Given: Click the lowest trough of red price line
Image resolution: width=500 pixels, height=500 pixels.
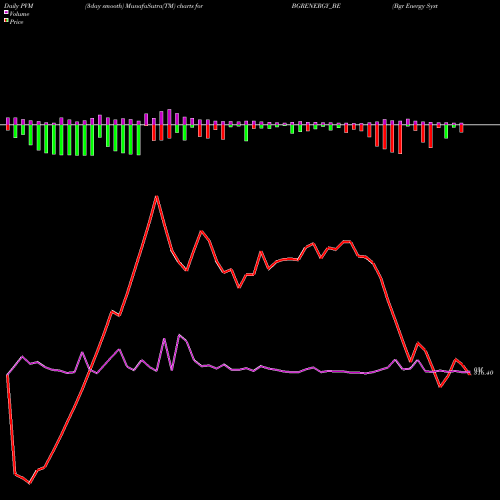Looking at the screenshot, I should (30, 483).
